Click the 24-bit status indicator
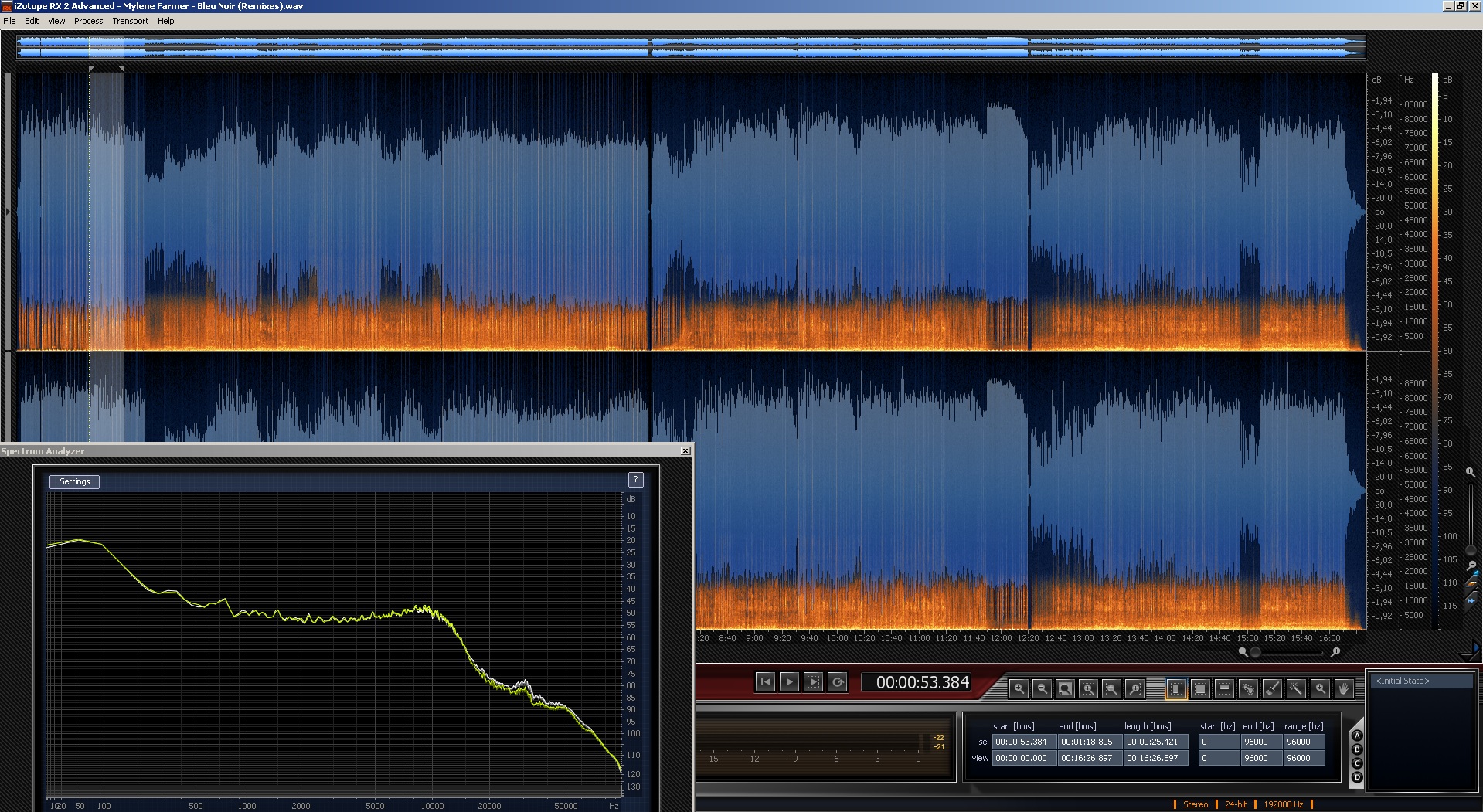 pyautogui.click(x=1236, y=804)
